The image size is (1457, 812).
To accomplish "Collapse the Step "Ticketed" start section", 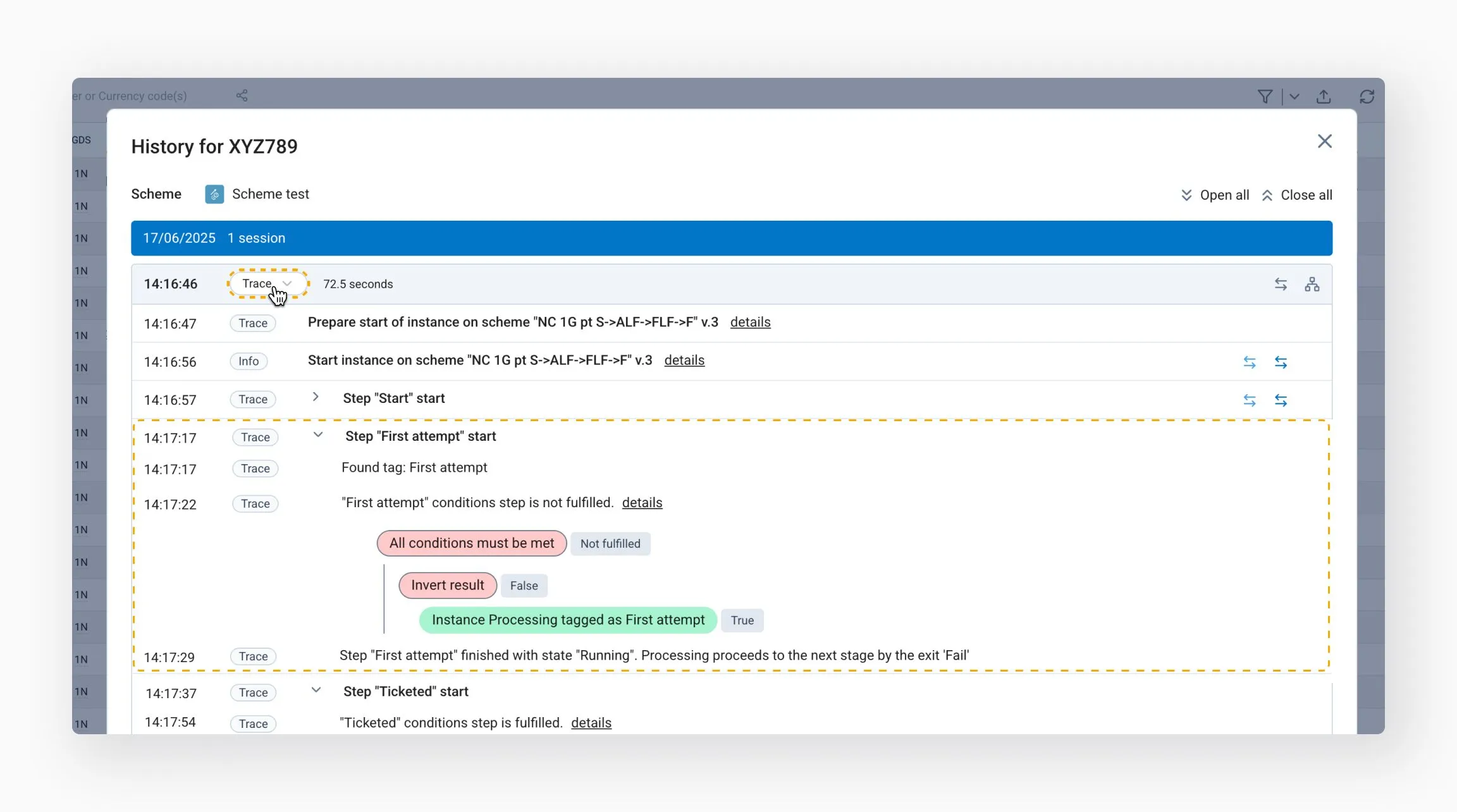I will 316,691.
